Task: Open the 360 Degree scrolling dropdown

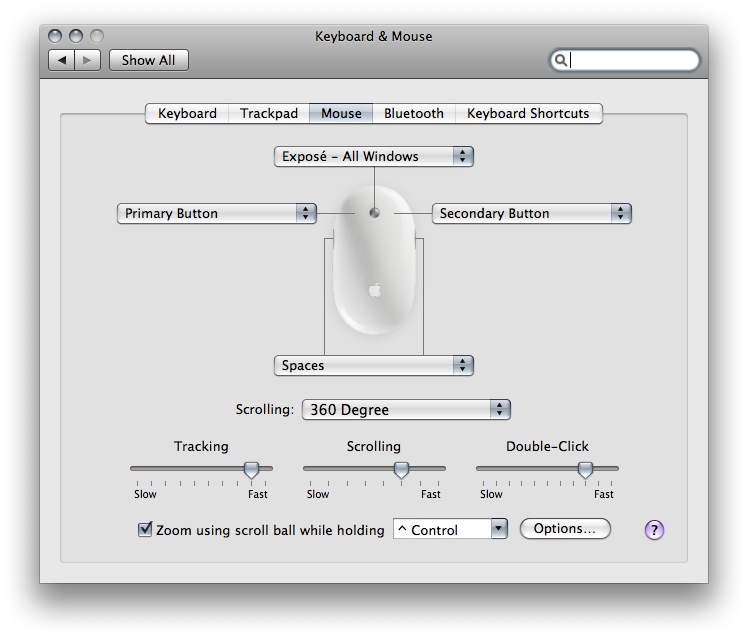Action: (x=406, y=409)
